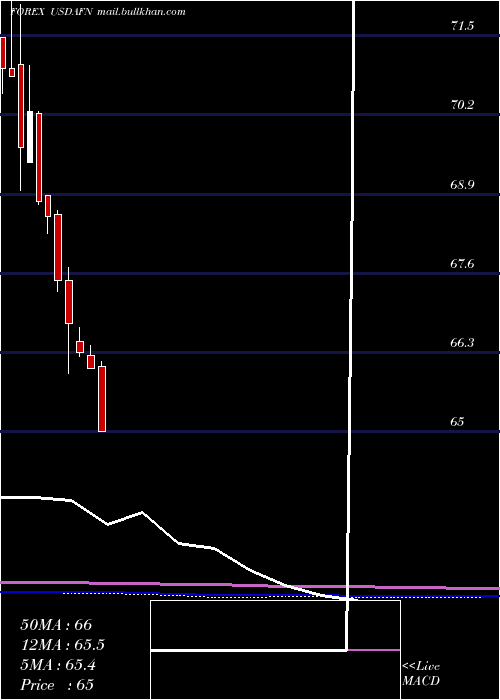Click the 65 price axis label
This screenshot has height=700, width=500.
pyautogui.click(x=457, y=422)
